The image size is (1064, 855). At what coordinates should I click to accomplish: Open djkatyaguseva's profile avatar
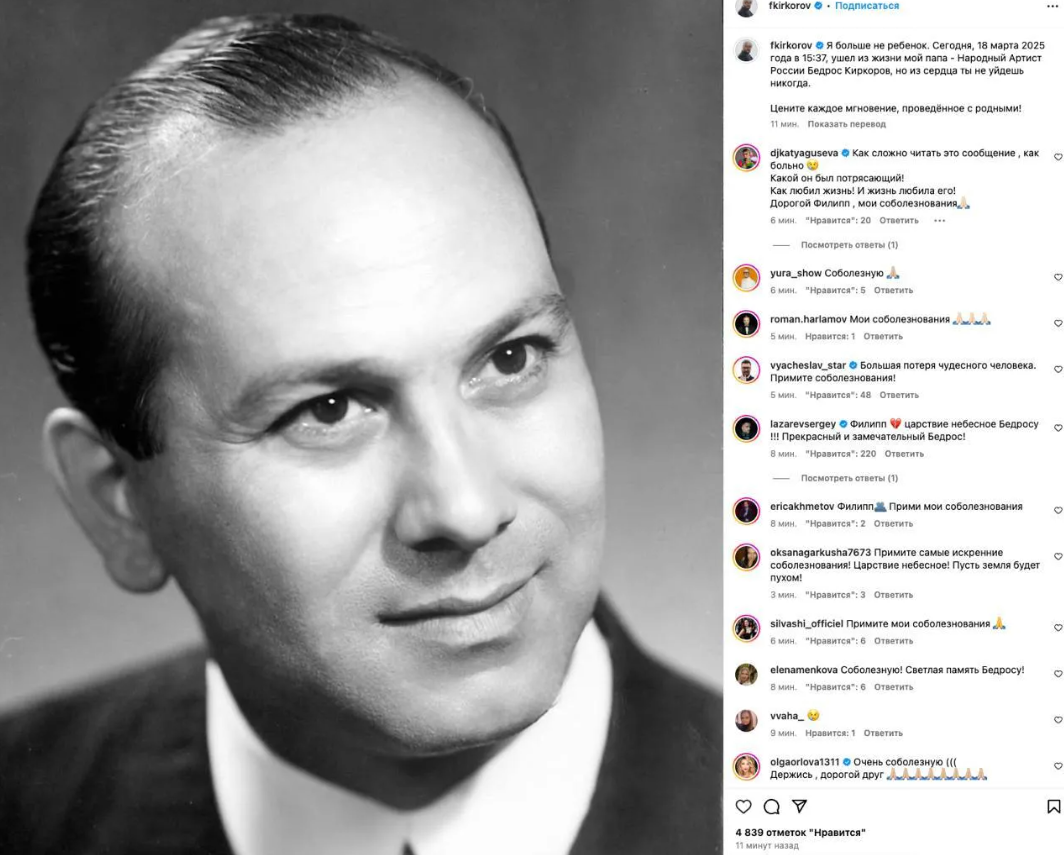point(746,158)
